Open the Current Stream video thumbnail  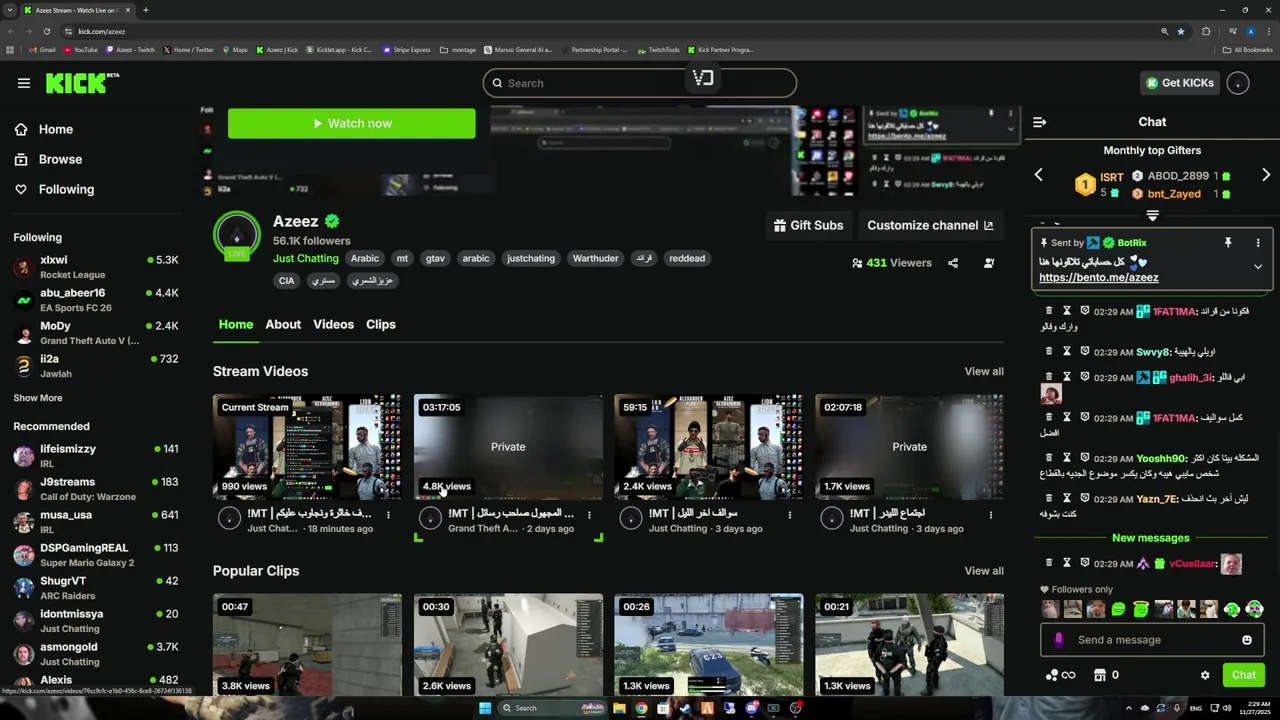tap(307, 447)
